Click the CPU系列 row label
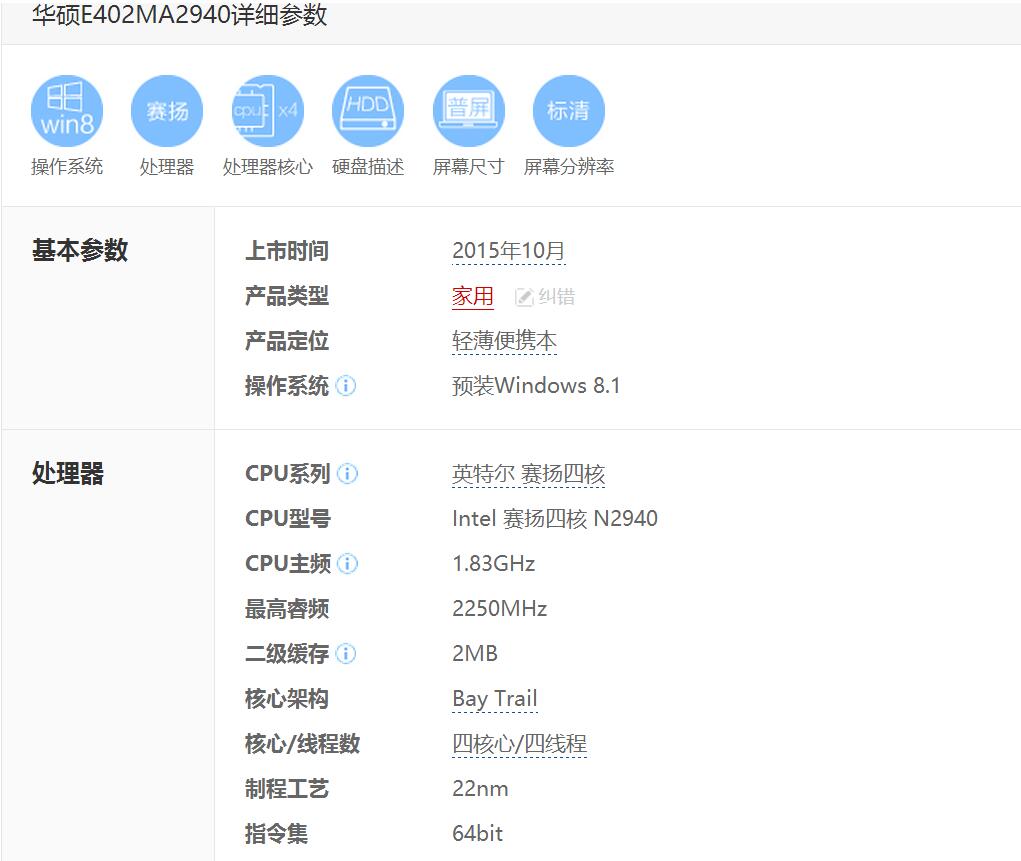The width and height of the screenshot is (1021, 861). point(288,473)
